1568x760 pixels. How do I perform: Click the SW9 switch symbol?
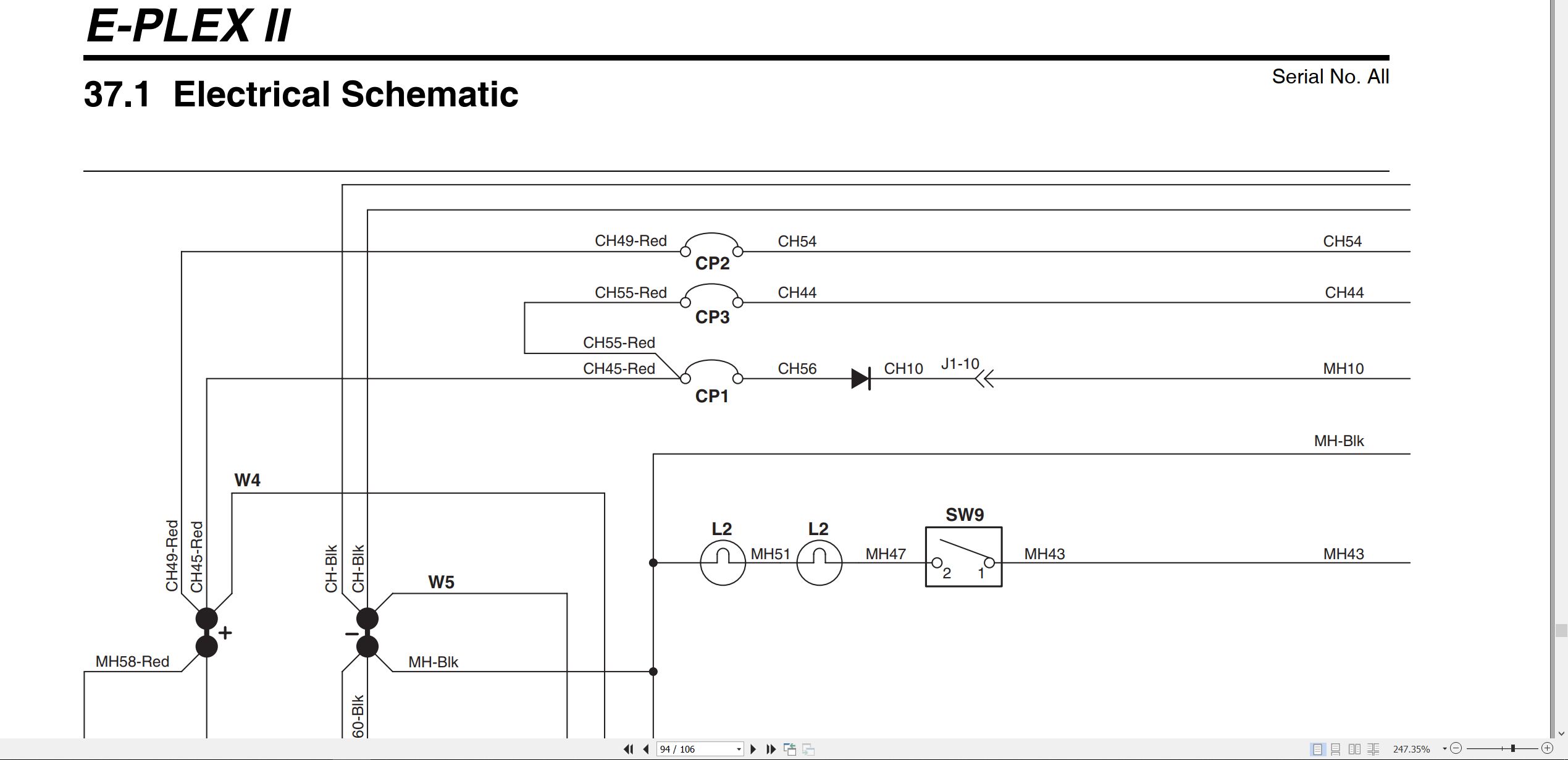[x=963, y=557]
